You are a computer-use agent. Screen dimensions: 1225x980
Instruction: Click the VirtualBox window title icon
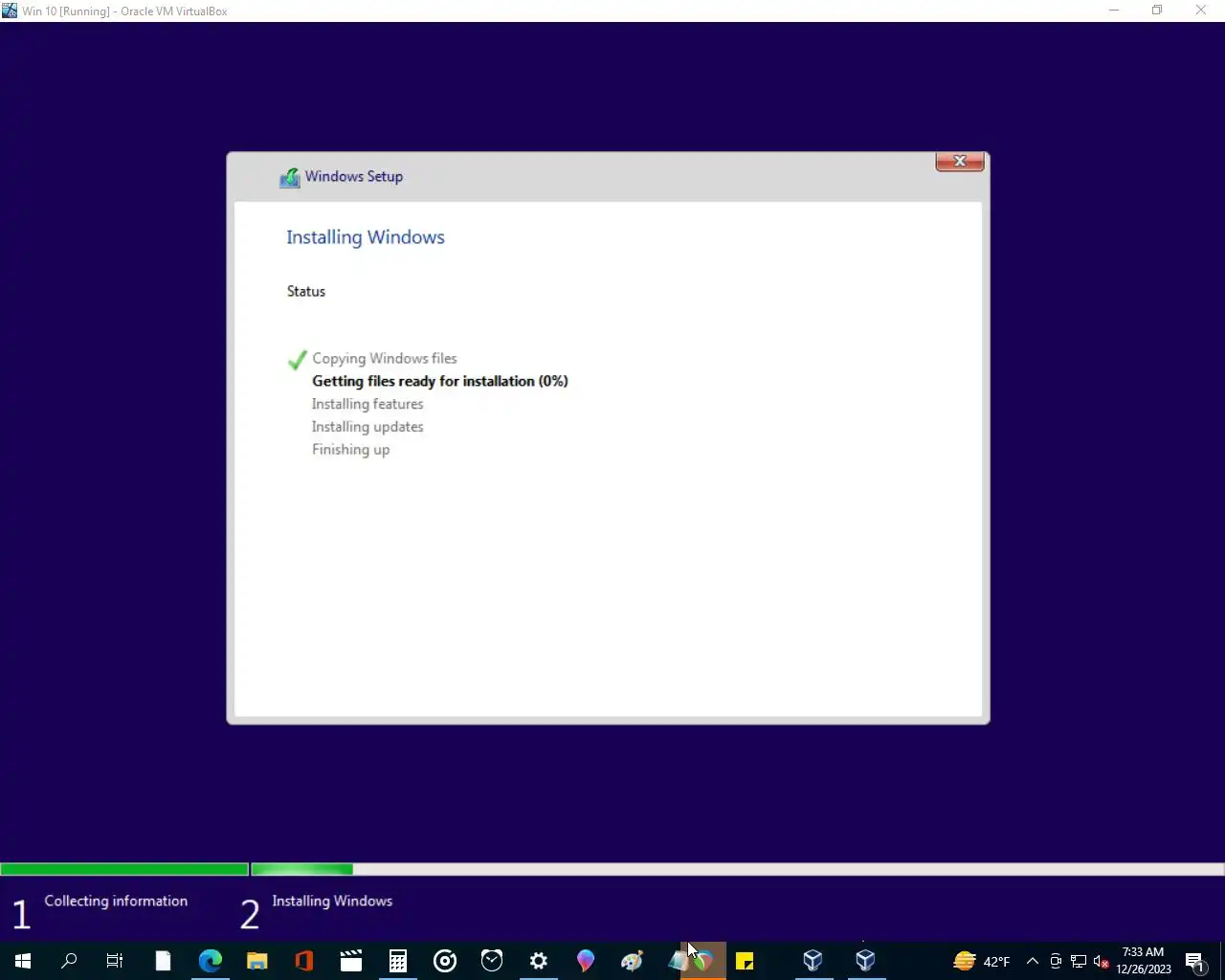(x=10, y=11)
